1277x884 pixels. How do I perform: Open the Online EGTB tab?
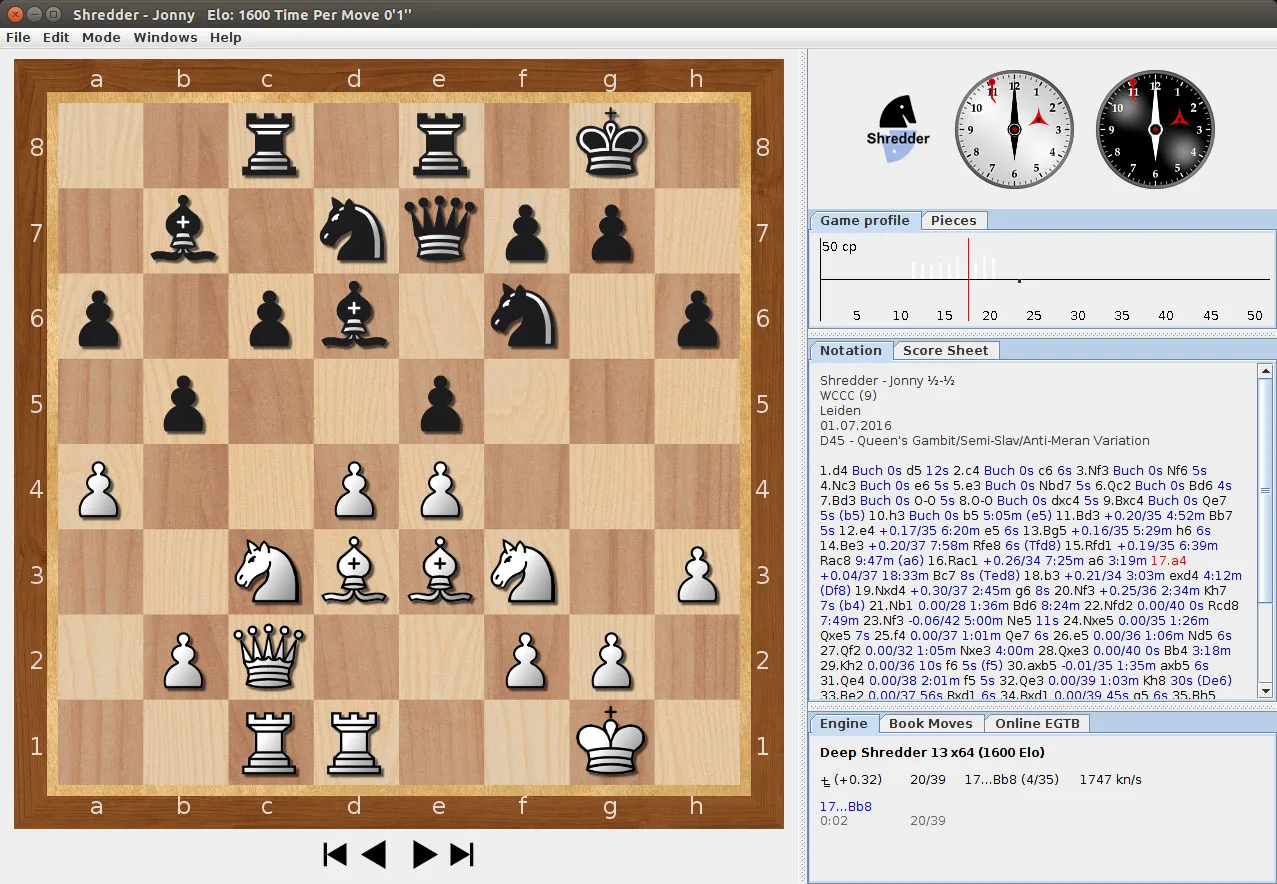click(1037, 723)
